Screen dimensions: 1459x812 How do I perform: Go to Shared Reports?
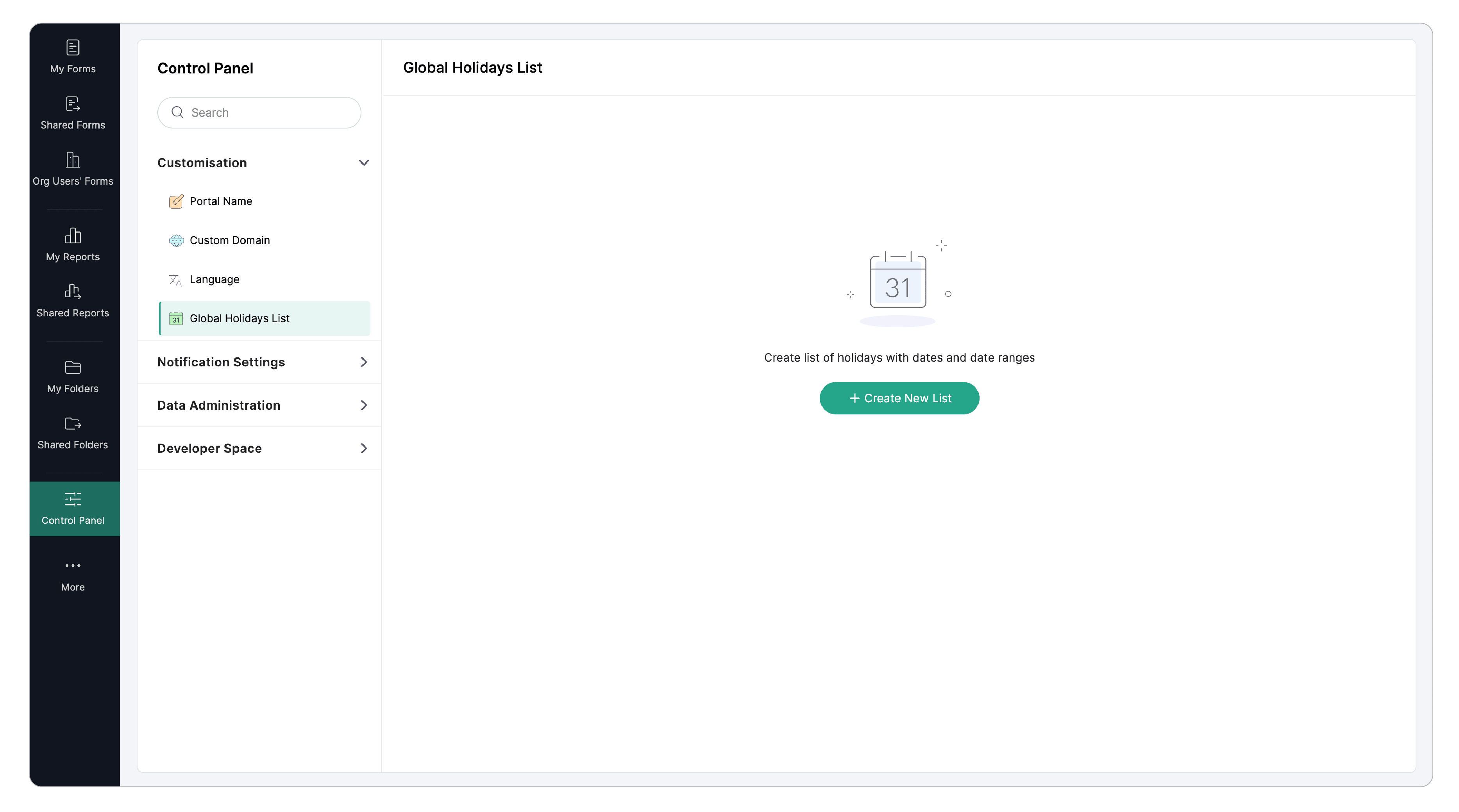click(x=73, y=301)
